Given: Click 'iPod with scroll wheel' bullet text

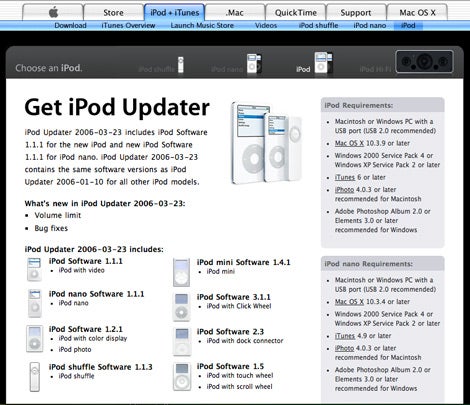Looking at the screenshot, I should coord(239,386).
